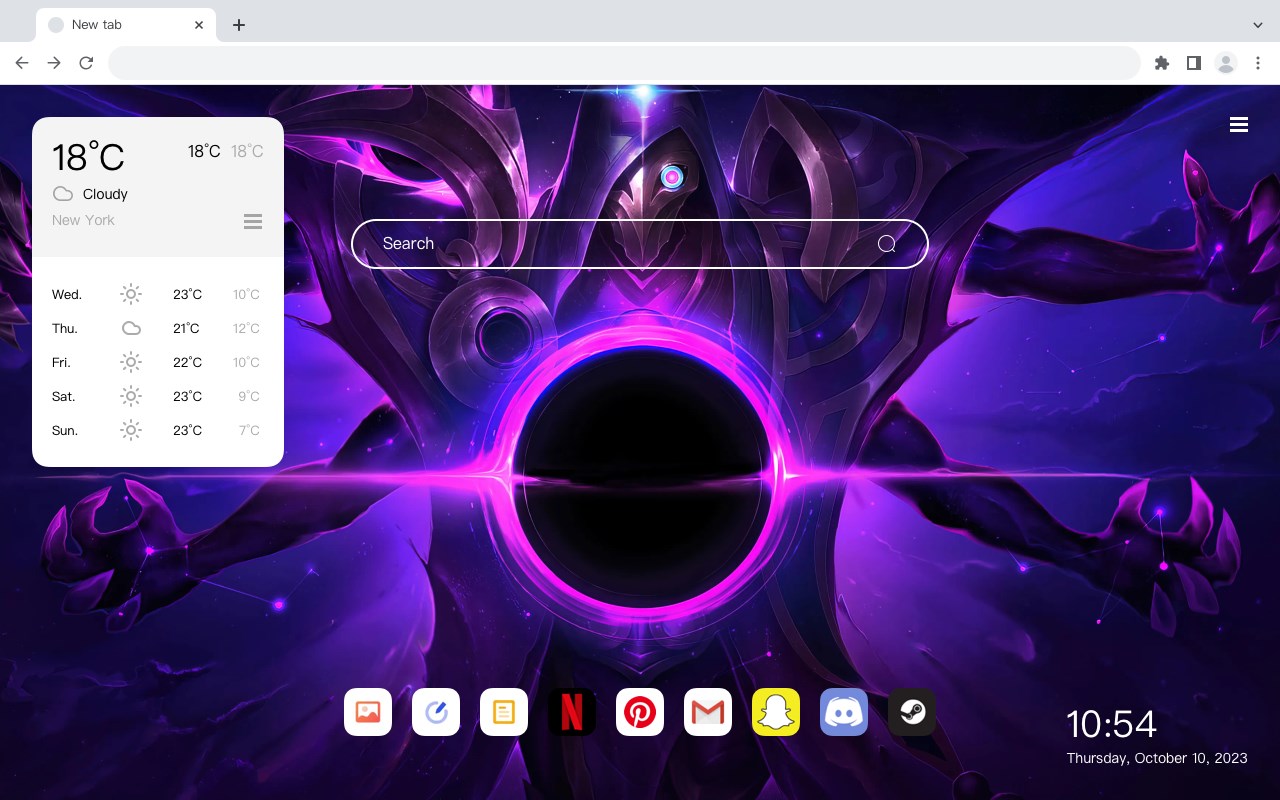Click the New York location label
This screenshot has height=800, width=1280.
83,220
